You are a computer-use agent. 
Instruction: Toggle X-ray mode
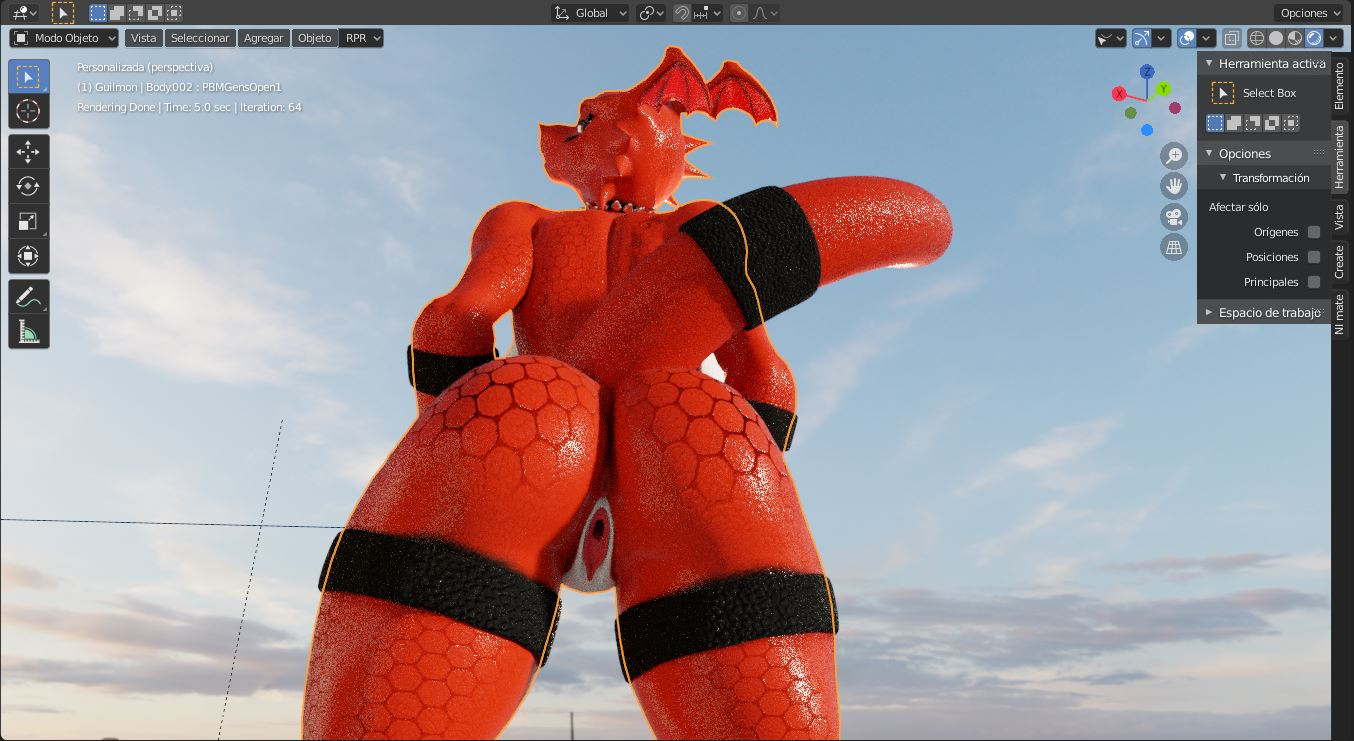point(1232,38)
